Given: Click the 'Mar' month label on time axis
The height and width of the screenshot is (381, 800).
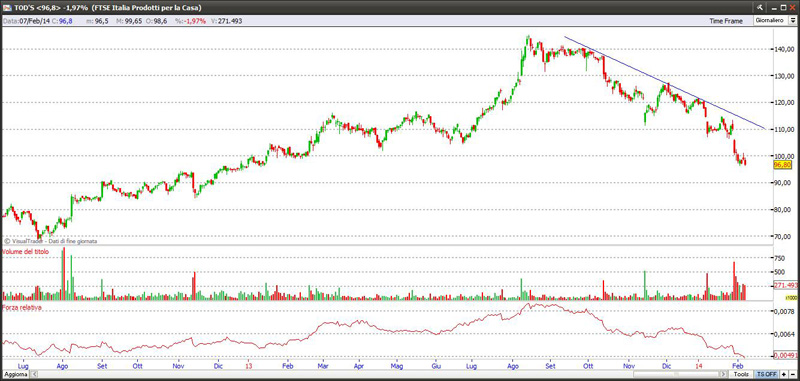Looking at the screenshot, I should pyautogui.click(x=322, y=366).
